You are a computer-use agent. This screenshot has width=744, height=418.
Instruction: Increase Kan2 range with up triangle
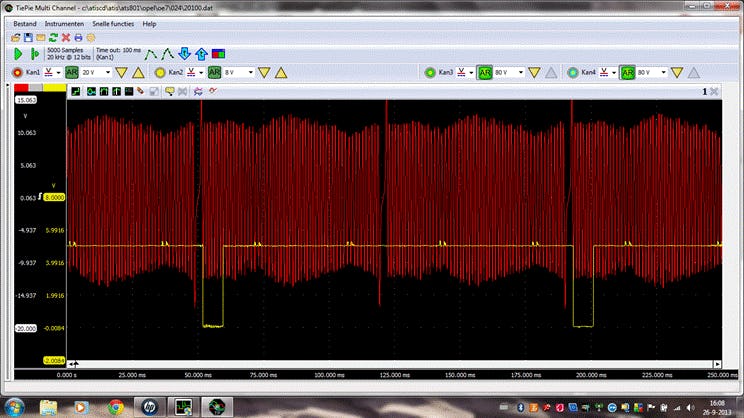point(281,73)
